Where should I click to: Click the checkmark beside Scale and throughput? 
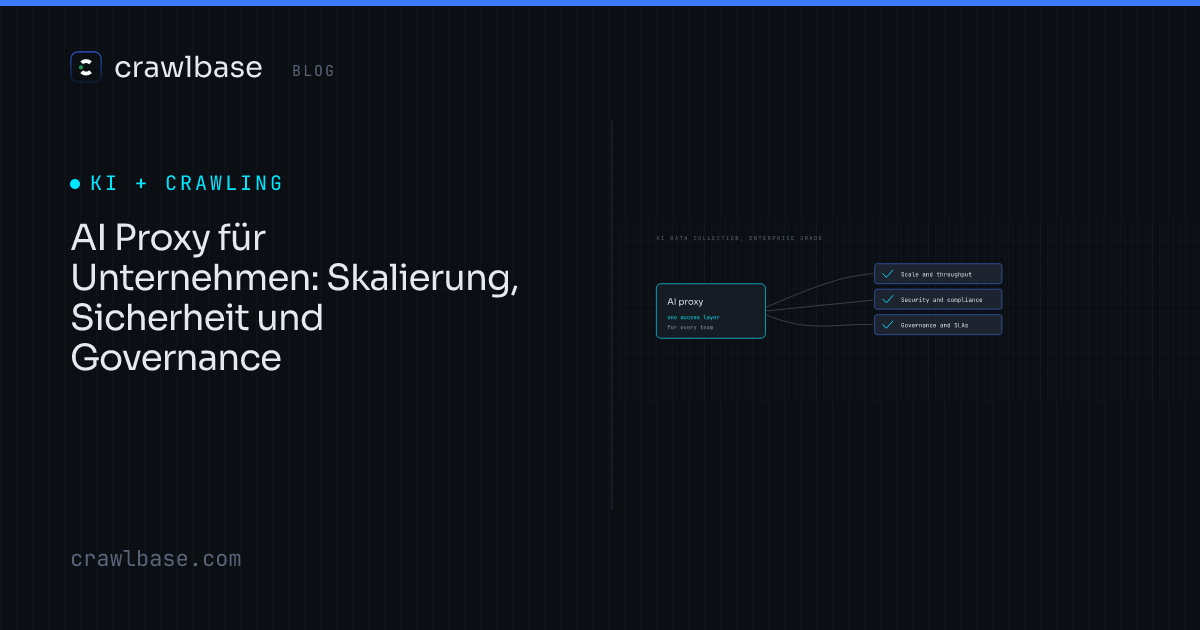pos(887,274)
